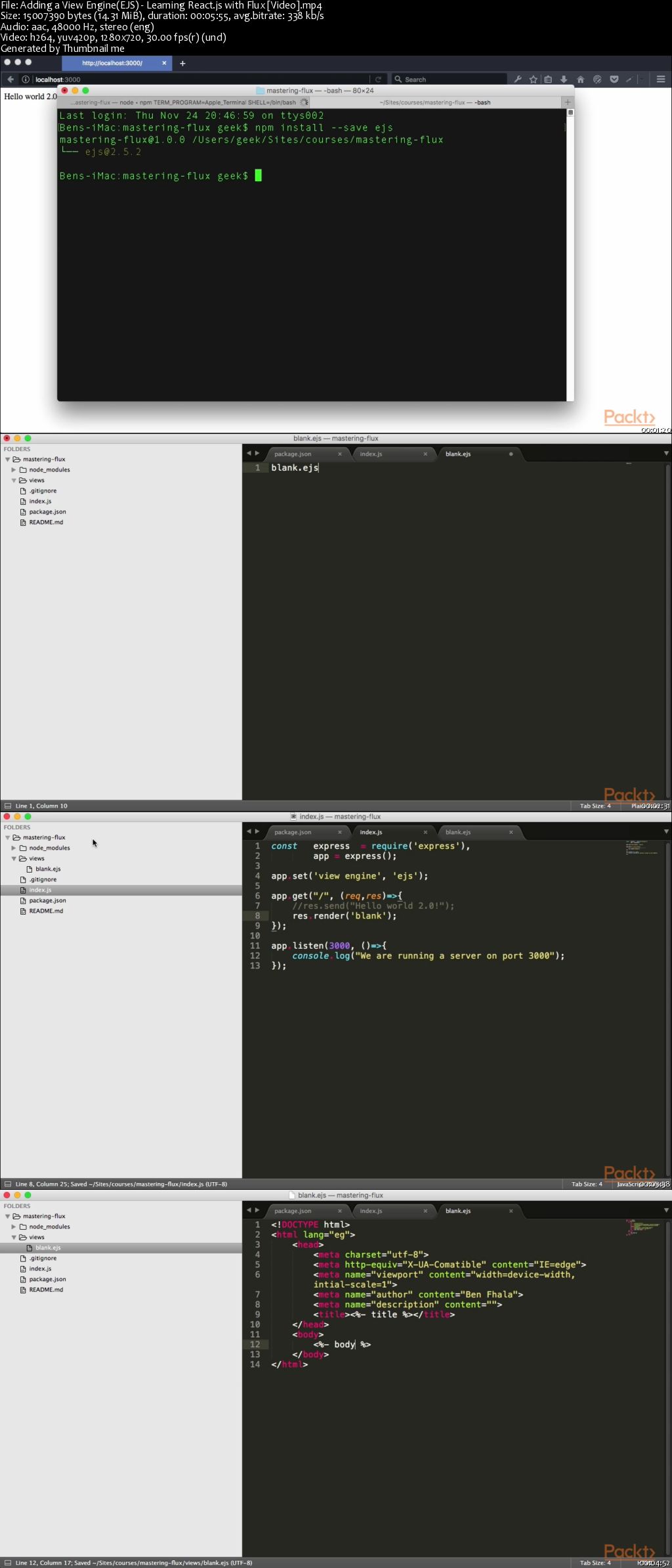
Task: Open README.md in HTML blank.ejs window sidebar
Action: [46, 1290]
